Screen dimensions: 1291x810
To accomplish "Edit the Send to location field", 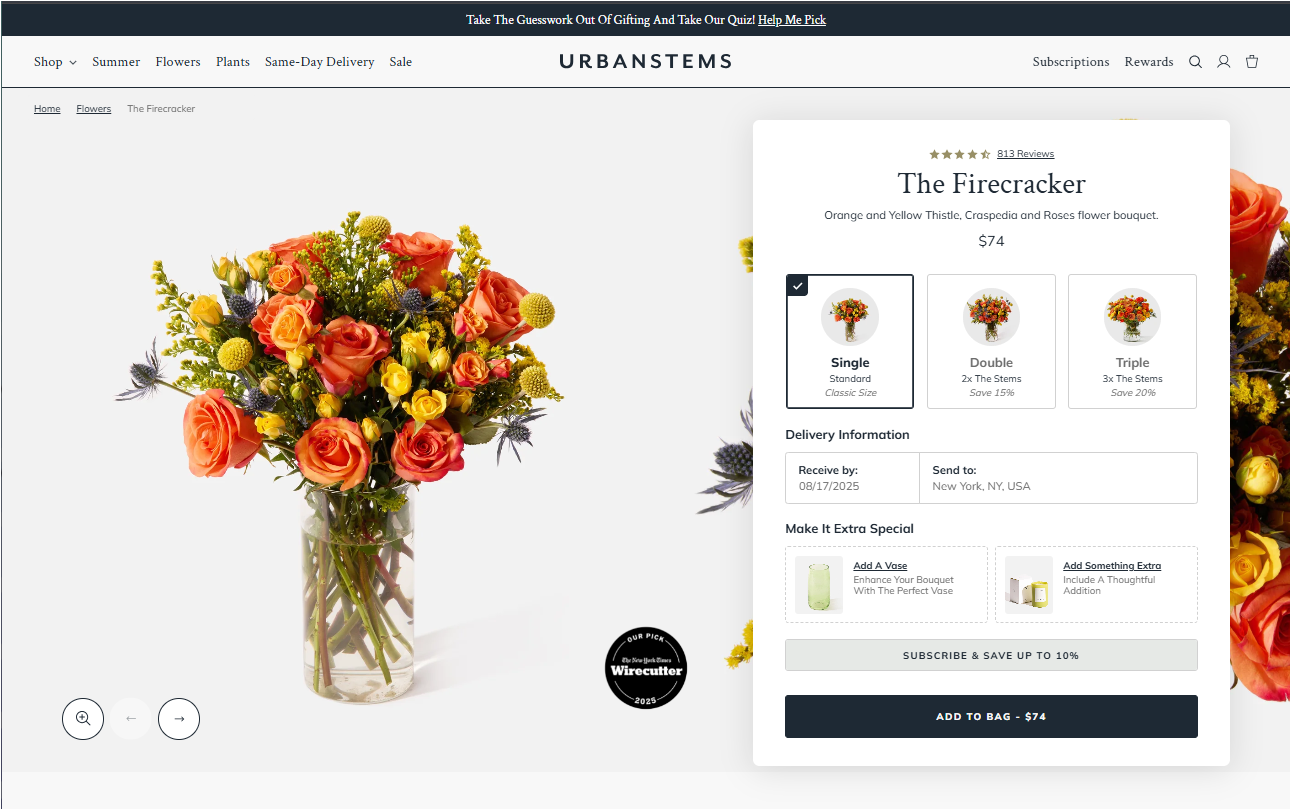I will [x=1058, y=478].
